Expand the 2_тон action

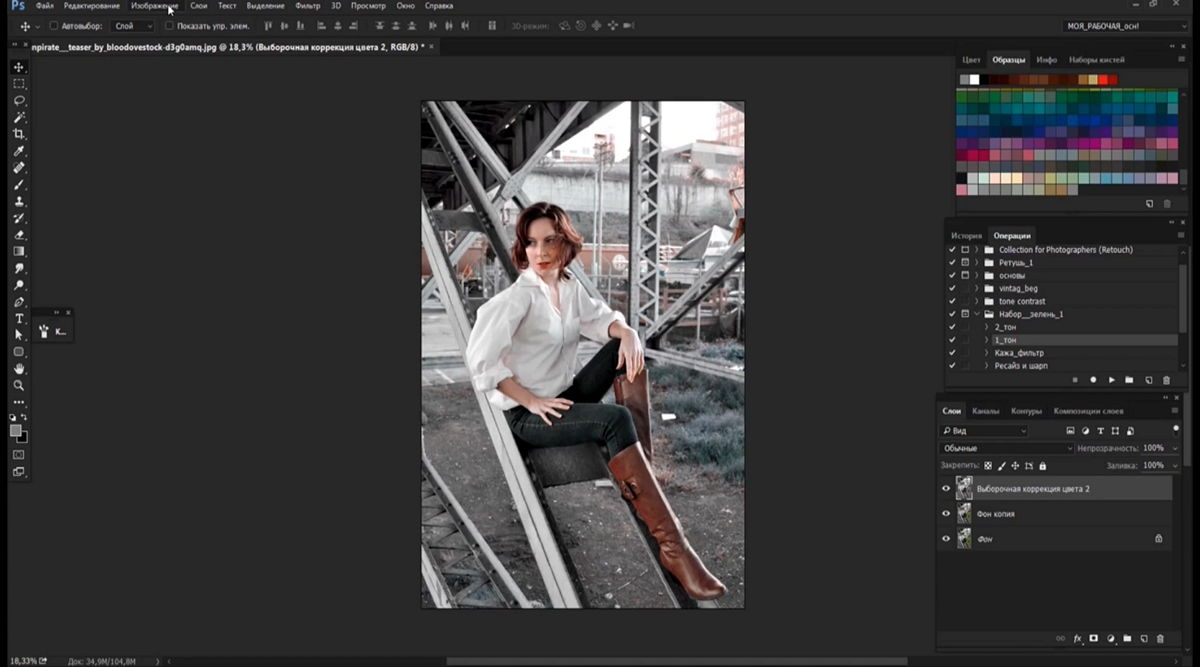987,327
